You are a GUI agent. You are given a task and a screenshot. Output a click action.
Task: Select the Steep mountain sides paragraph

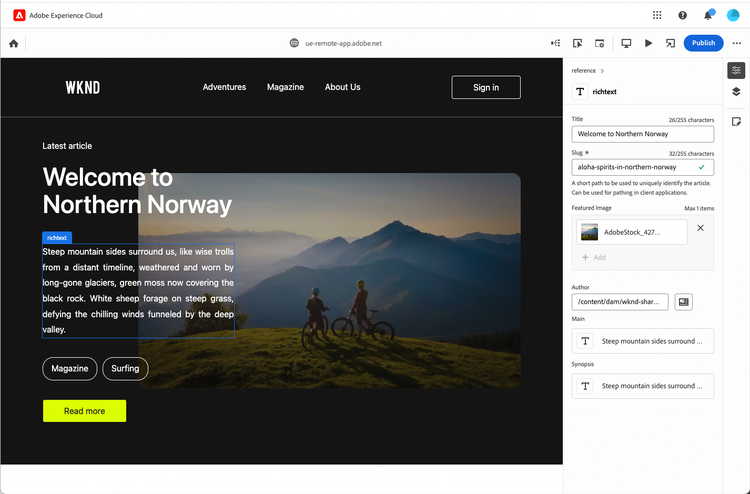(x=138, y=291)
